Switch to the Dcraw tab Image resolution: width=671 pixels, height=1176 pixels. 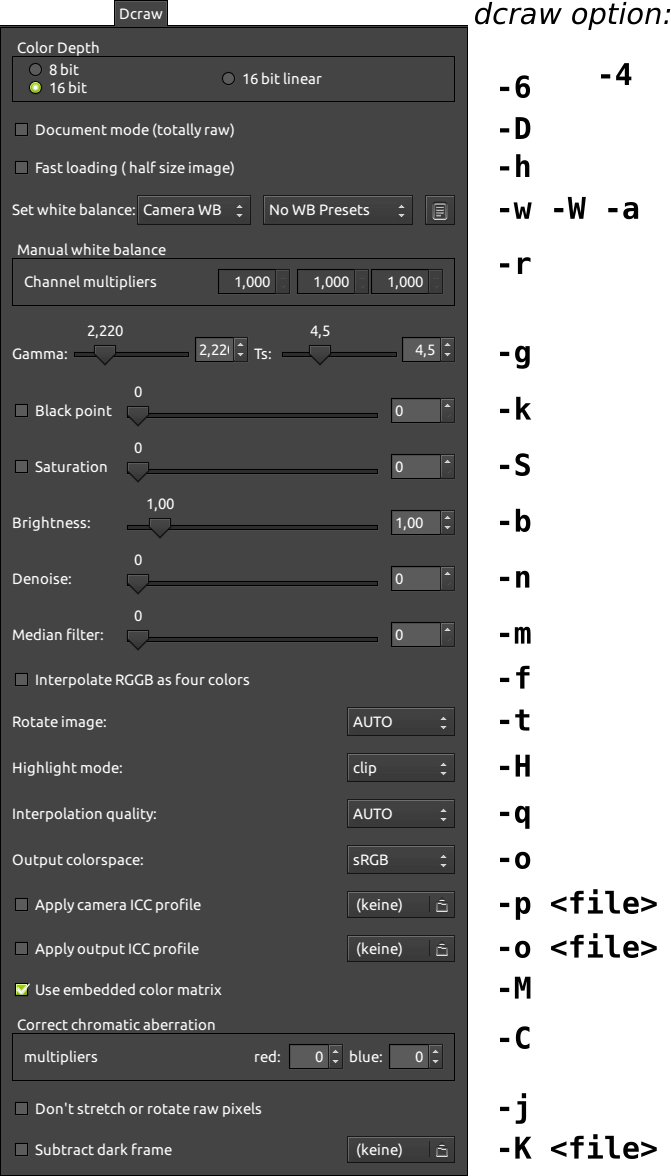(x=141, y=14)
